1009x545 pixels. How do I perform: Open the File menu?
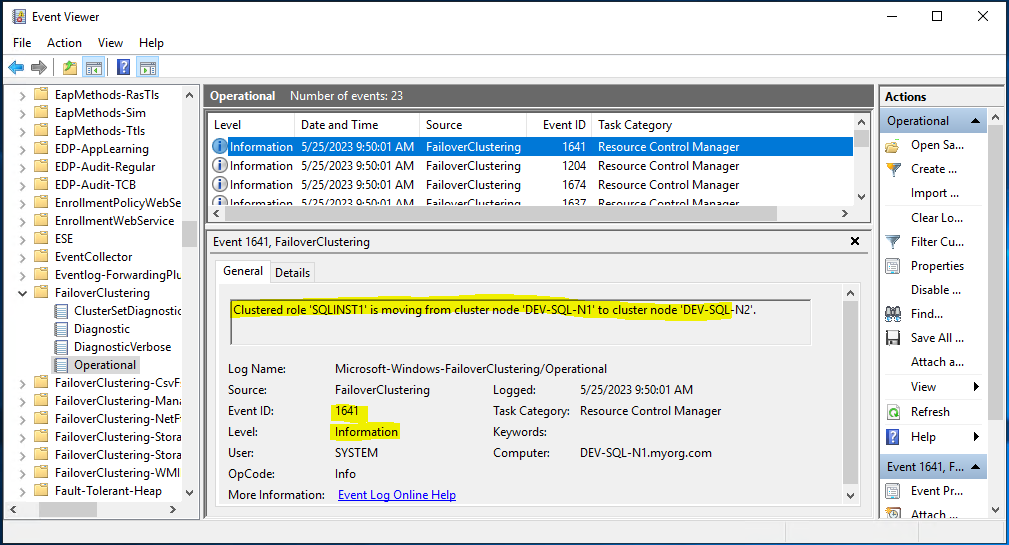tap(22, 42)
